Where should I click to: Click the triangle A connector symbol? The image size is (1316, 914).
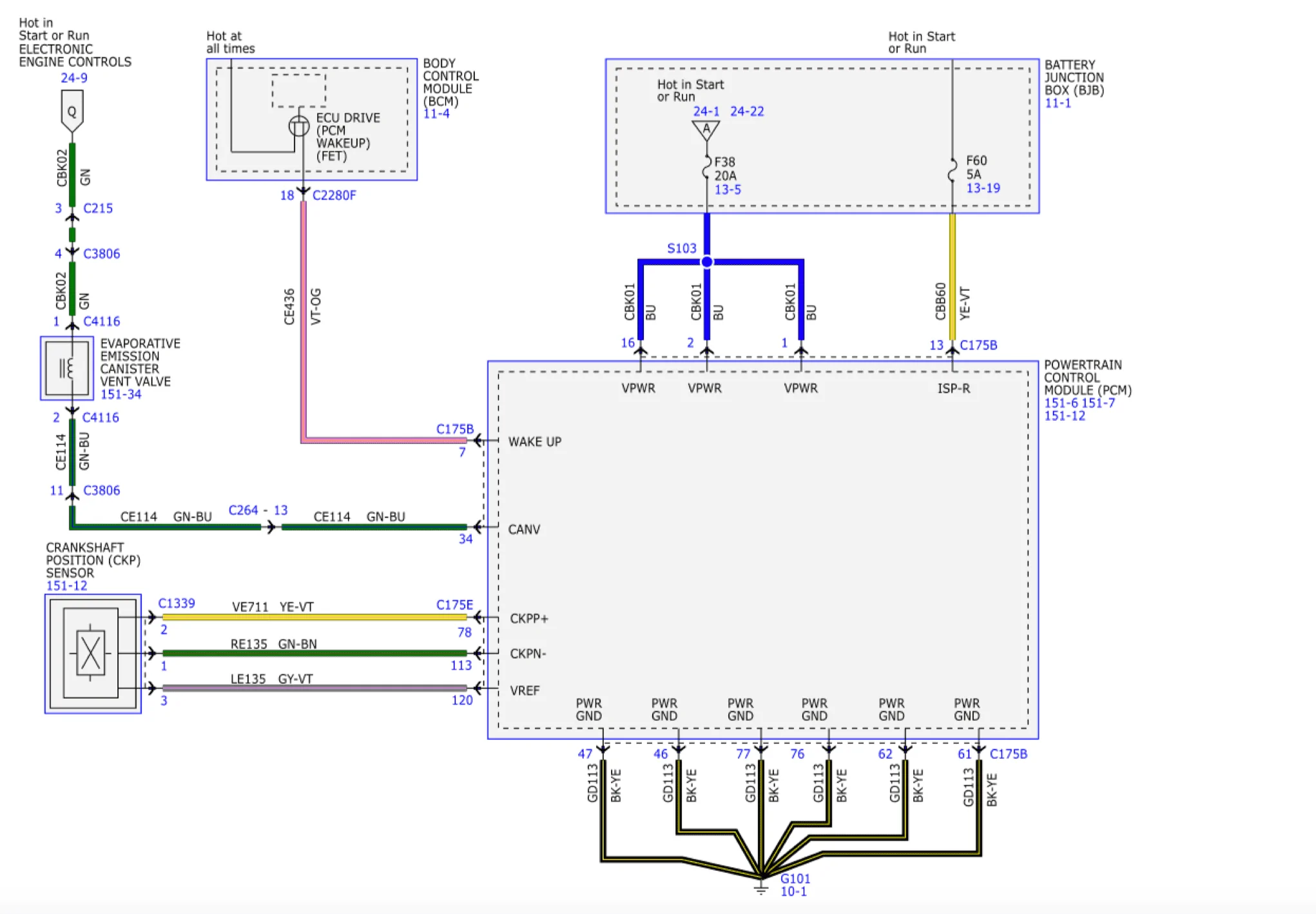click(x=706, y=130)
